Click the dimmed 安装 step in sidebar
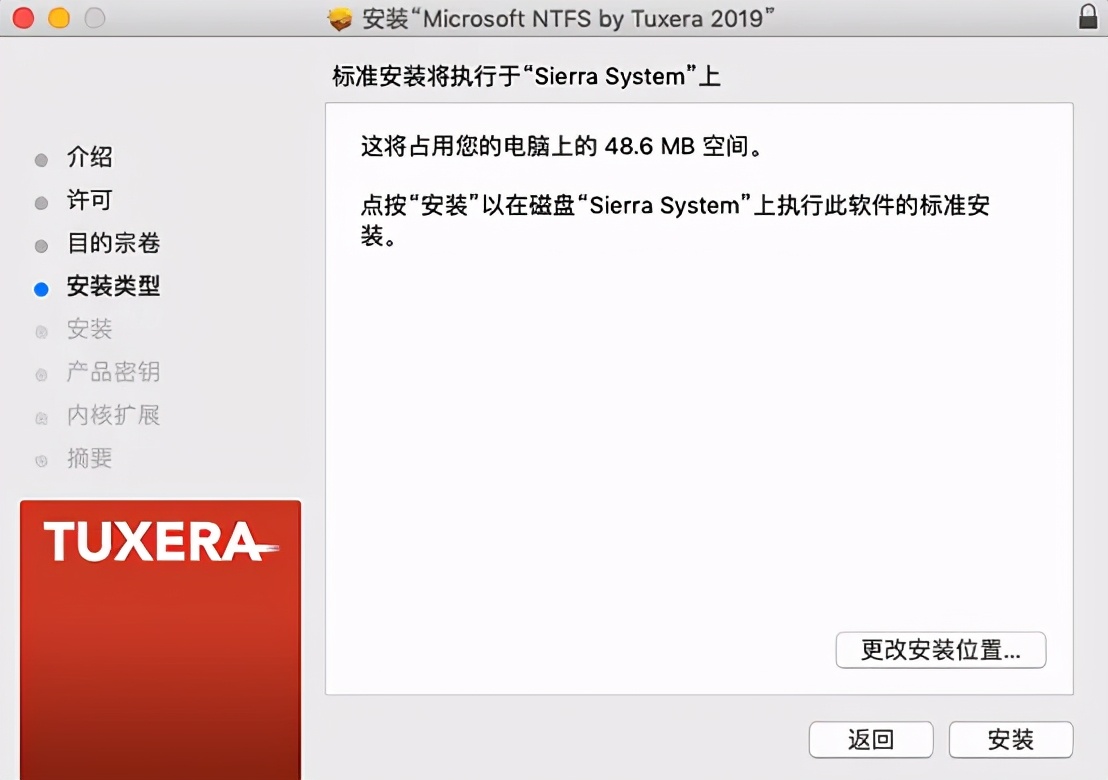 tap(90, 329)
